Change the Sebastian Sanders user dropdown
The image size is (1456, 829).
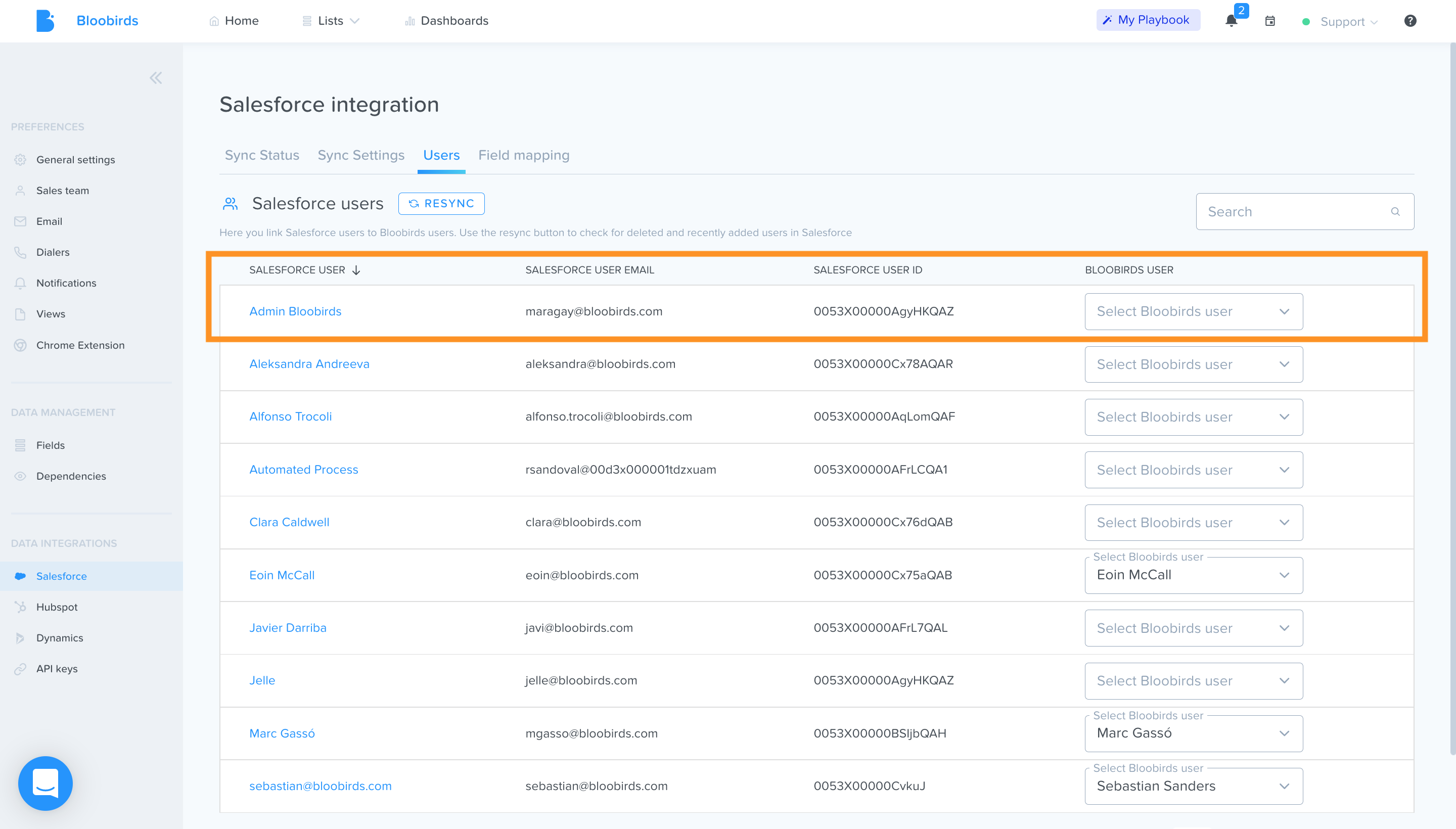point(1194,787)
